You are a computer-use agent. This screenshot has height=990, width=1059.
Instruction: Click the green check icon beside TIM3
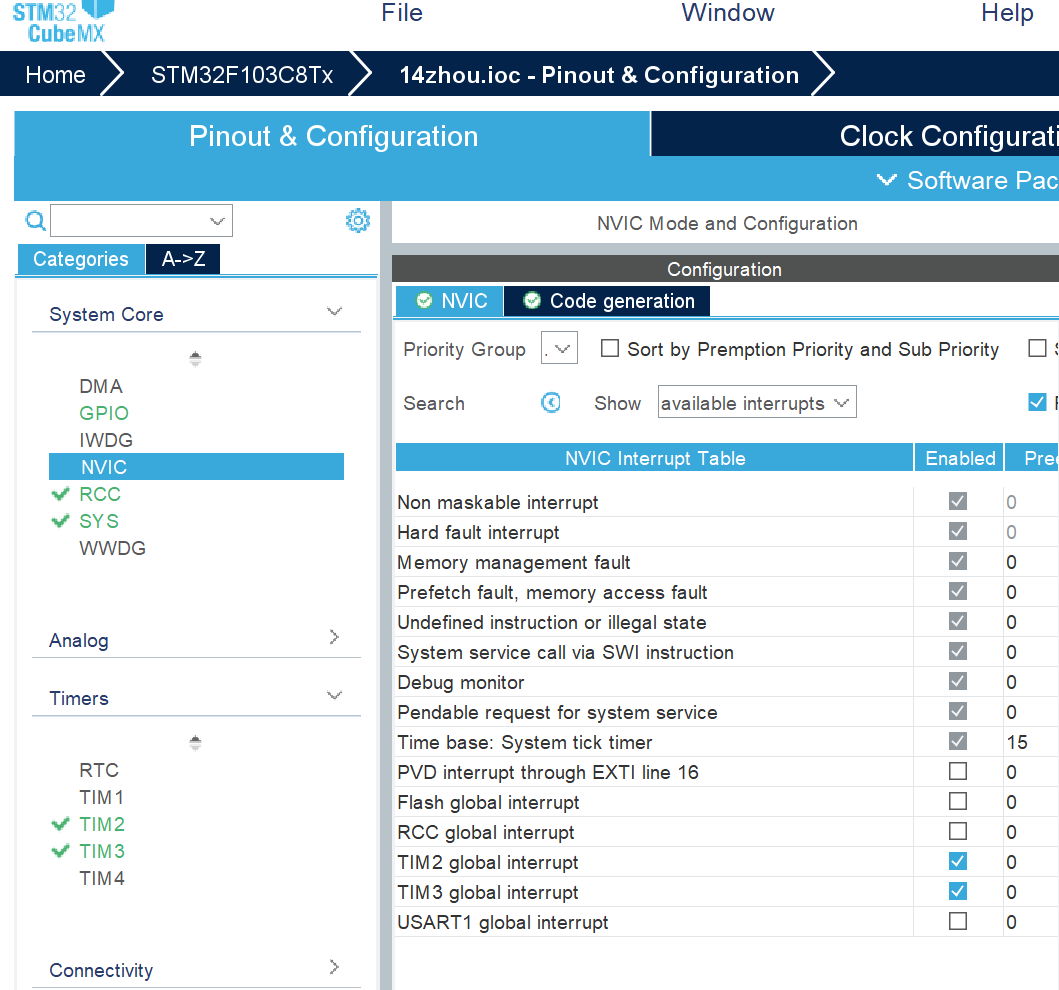point(60,851)
